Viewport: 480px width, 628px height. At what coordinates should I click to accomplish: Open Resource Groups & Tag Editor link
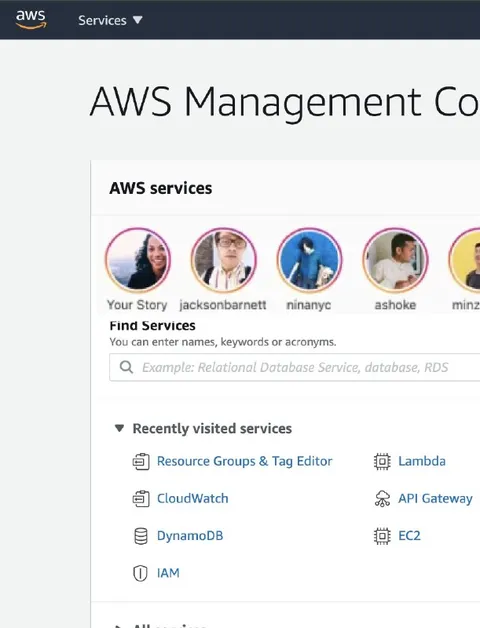click(x=244, y=461)
